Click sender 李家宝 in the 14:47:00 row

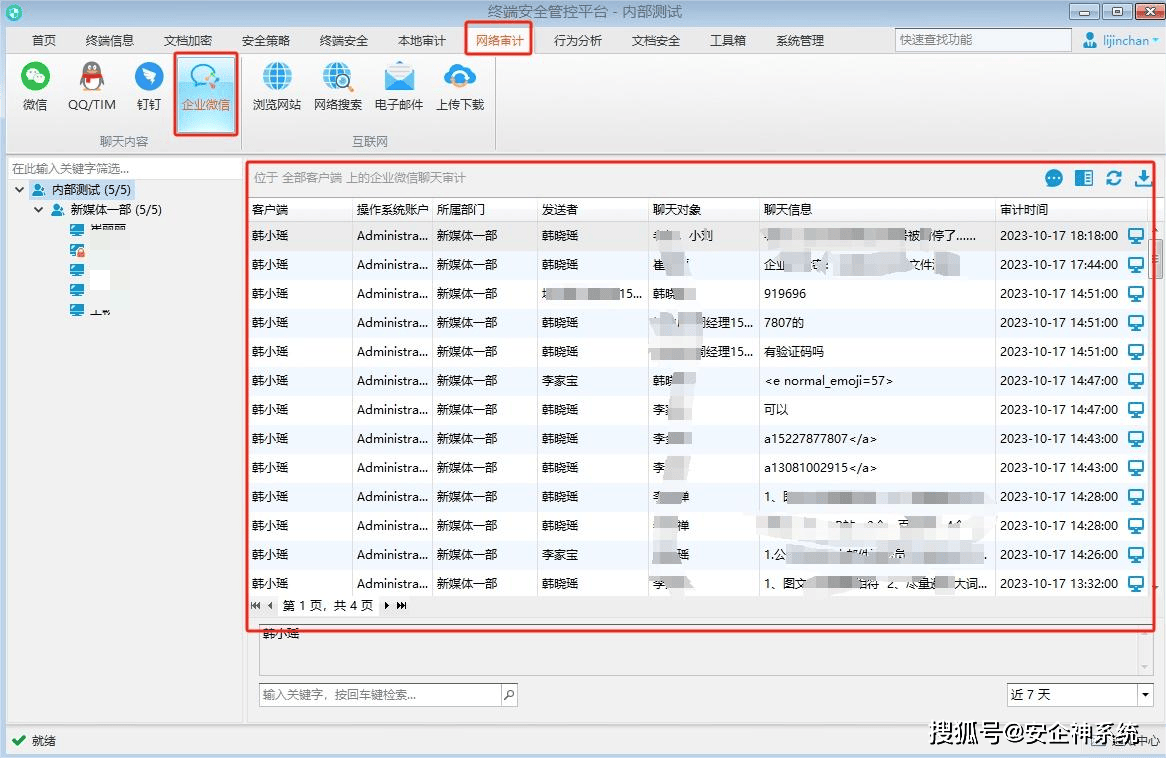tap(560, 381)
